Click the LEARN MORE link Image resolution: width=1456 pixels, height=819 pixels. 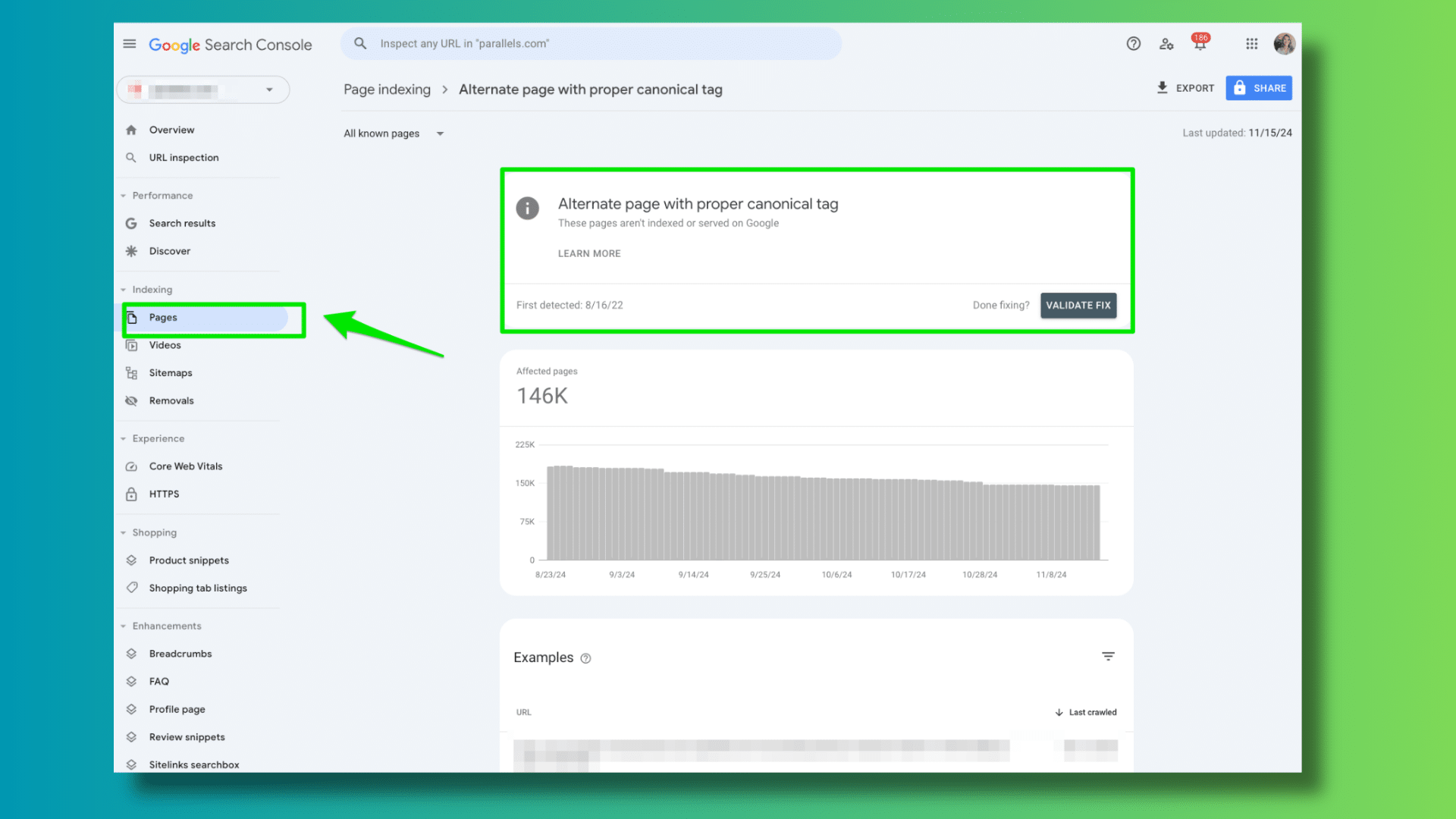tap(589, 254)
